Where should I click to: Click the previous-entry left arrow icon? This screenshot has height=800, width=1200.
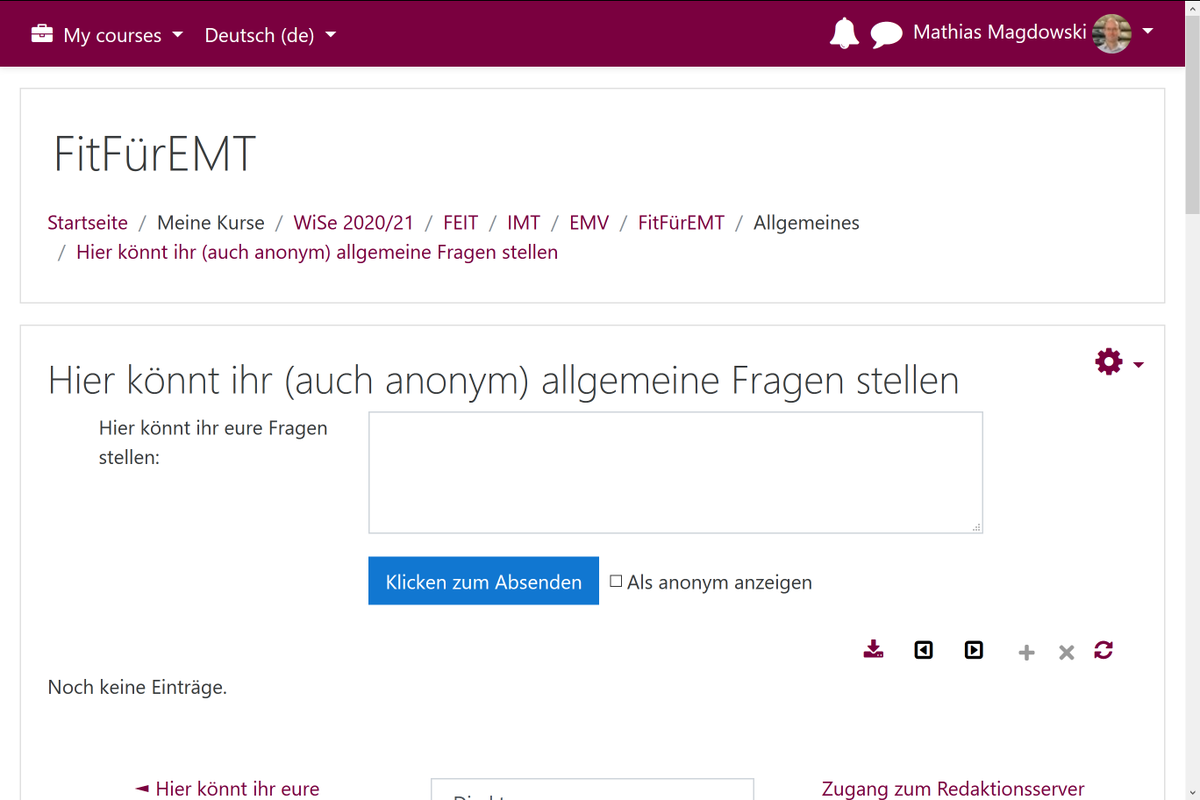(923, 650)
